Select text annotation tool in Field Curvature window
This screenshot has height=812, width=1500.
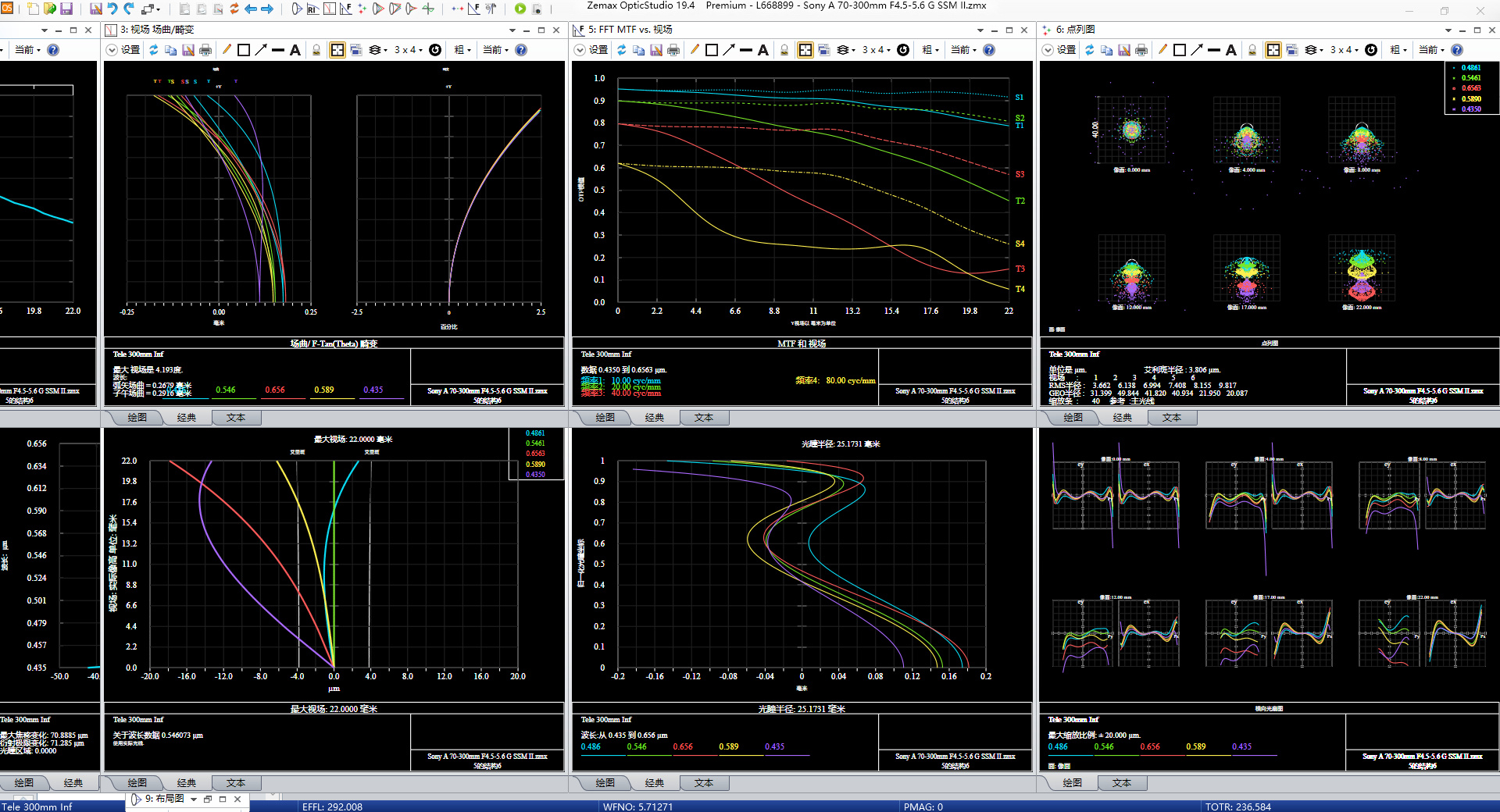[295, 50]
